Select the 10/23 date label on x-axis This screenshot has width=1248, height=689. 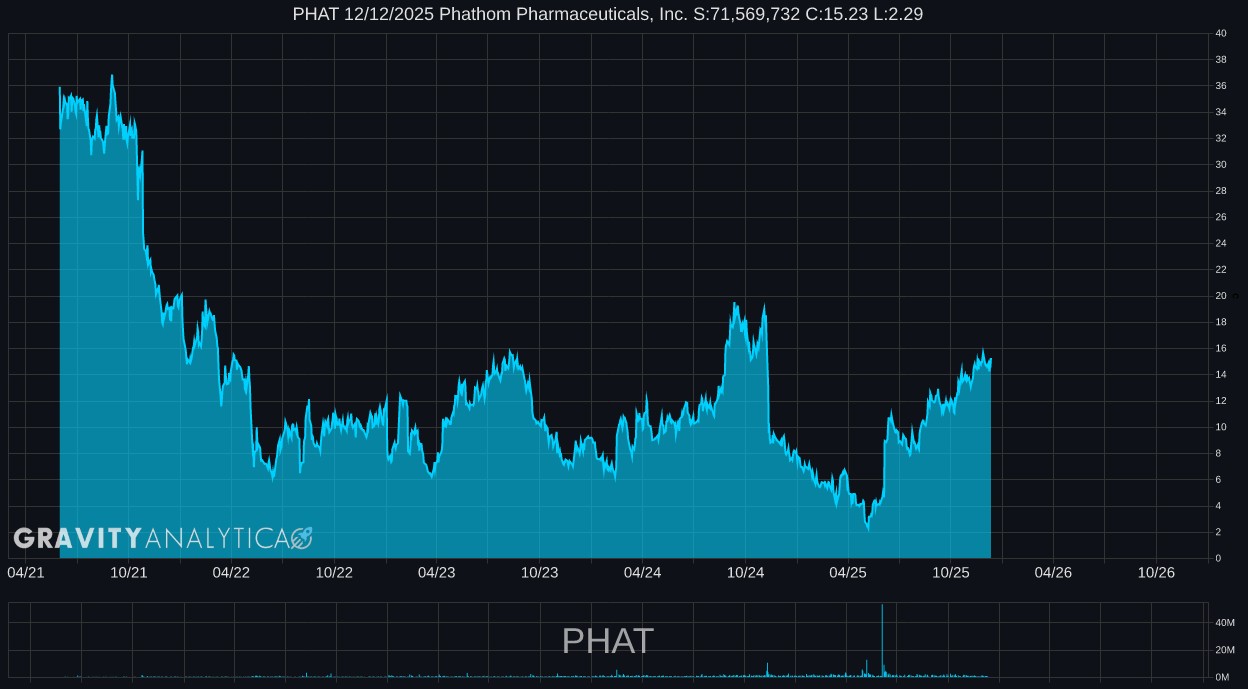click(x=539, y=573)
